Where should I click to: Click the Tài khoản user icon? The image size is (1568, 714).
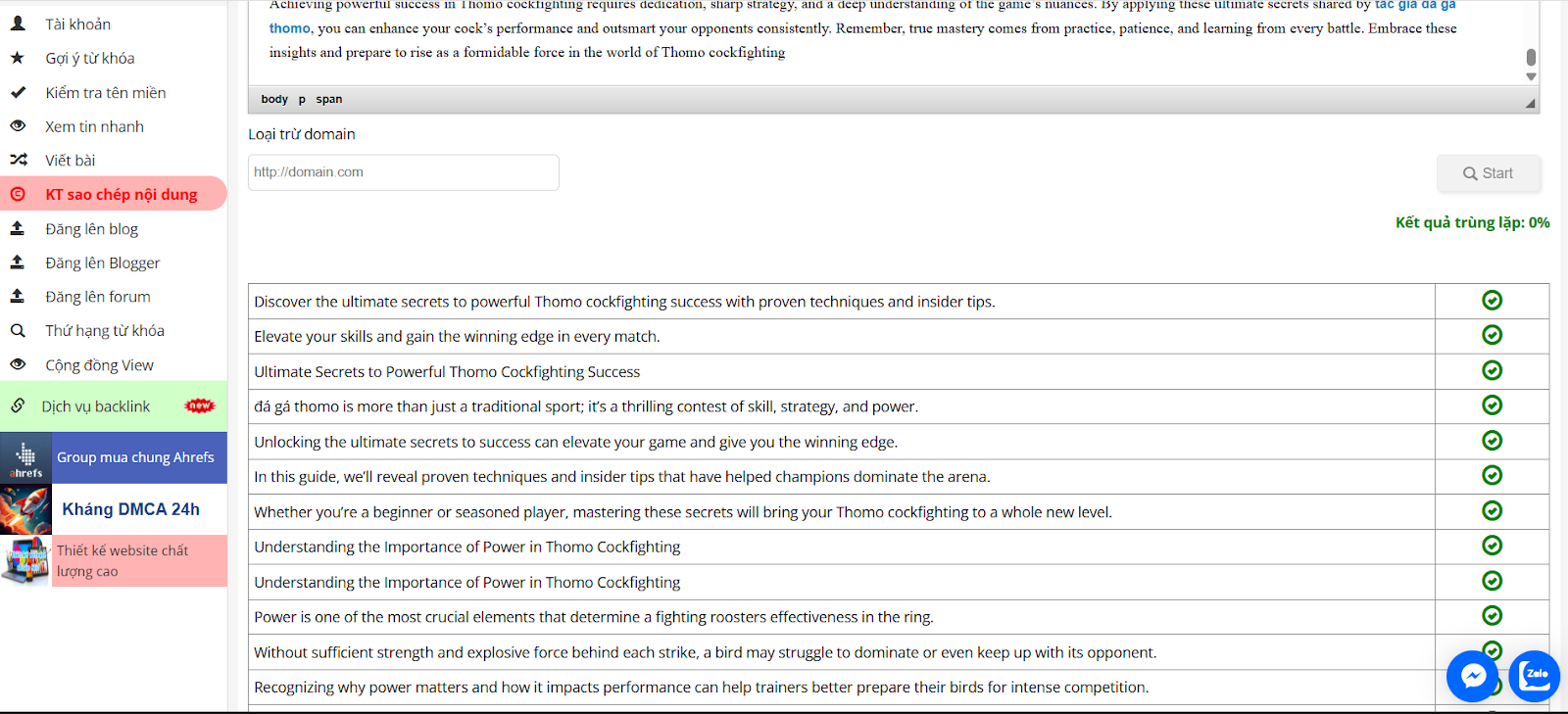(18, 24)
